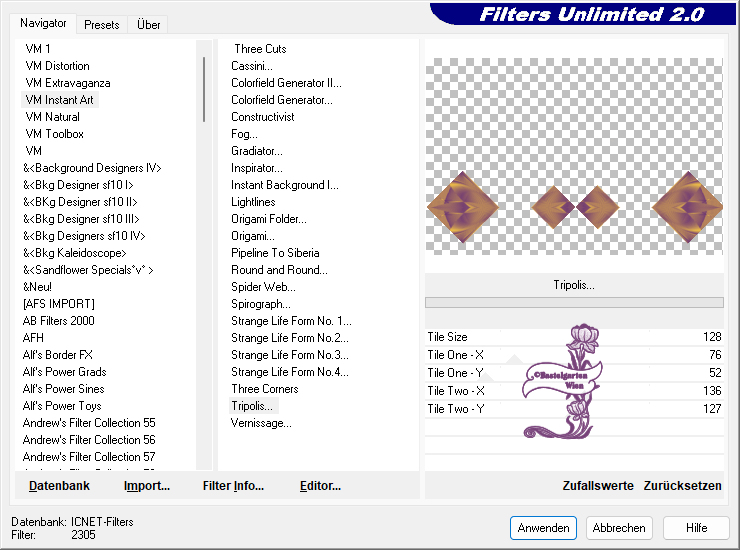The width and height of the screenshot is (740, 550).
Task: Select Alf's Power Sines category
Action: point(63,389)
